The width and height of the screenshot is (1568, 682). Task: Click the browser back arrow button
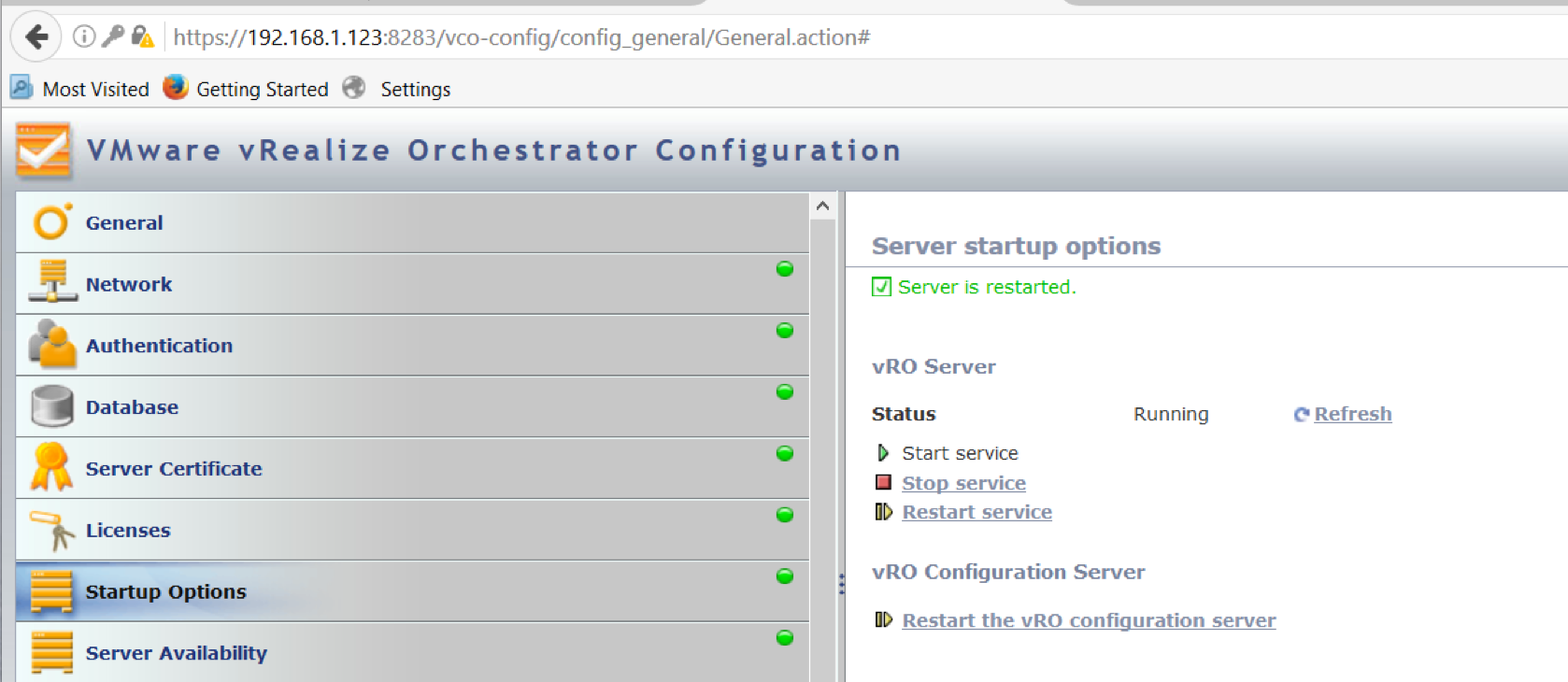point(36,37)
